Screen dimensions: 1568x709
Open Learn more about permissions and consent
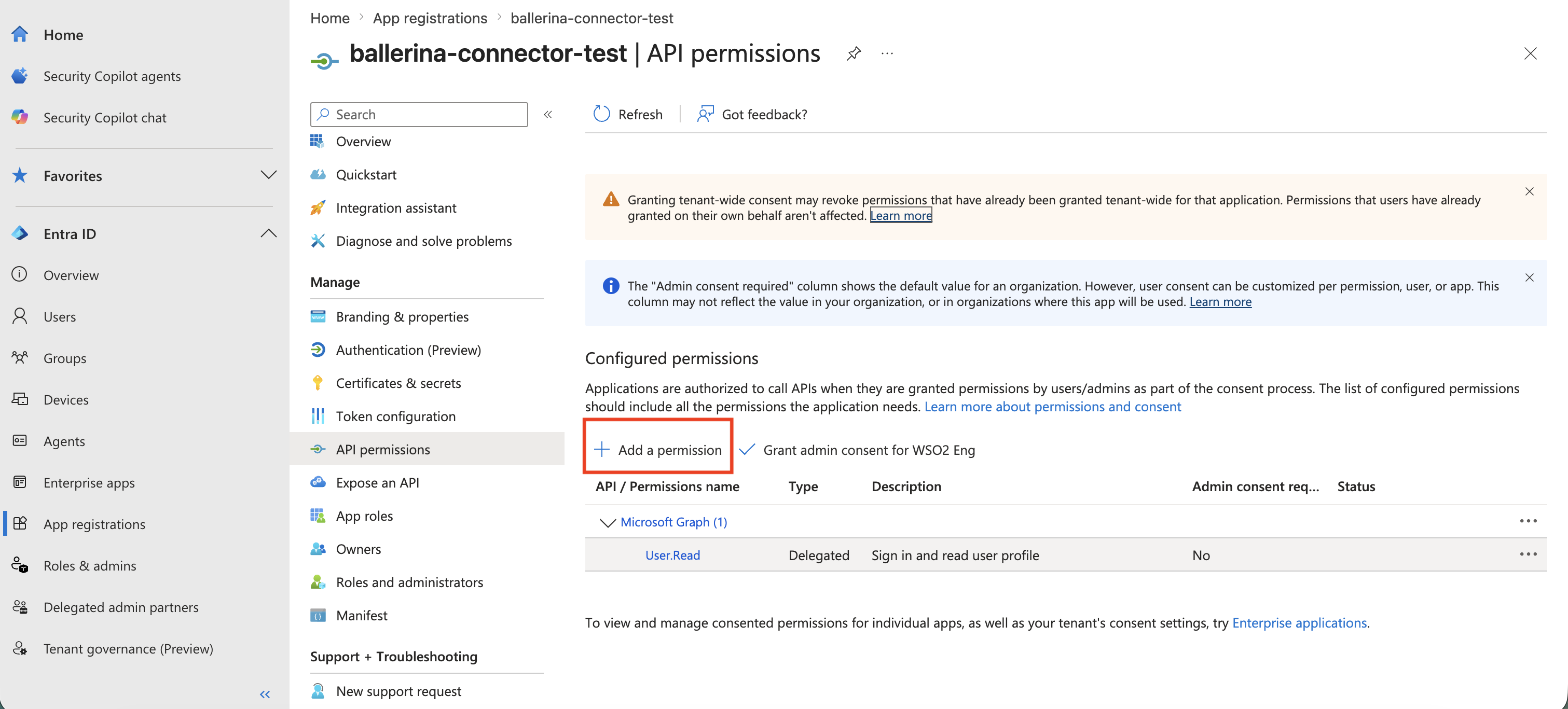pos(1053,407)
